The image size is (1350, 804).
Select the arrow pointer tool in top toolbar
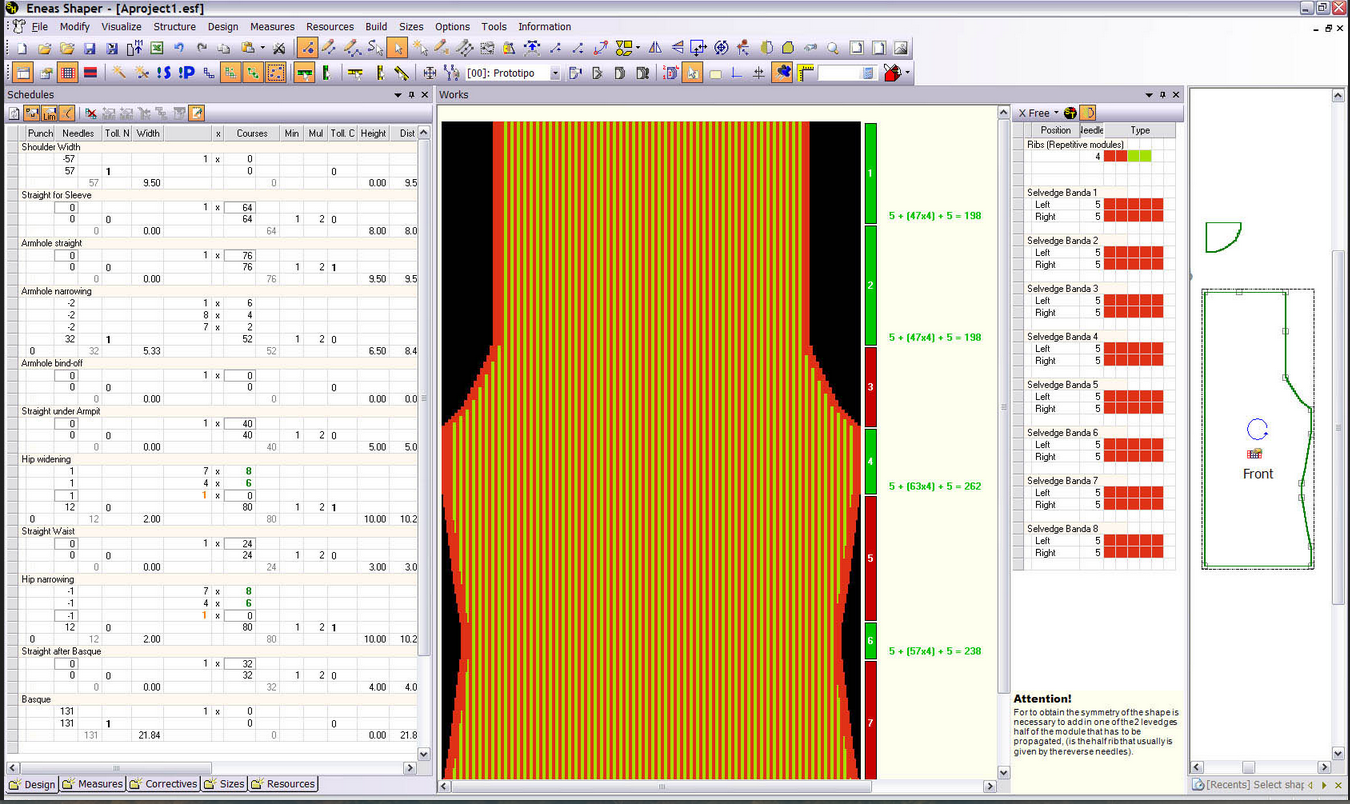tap(398, 48)
